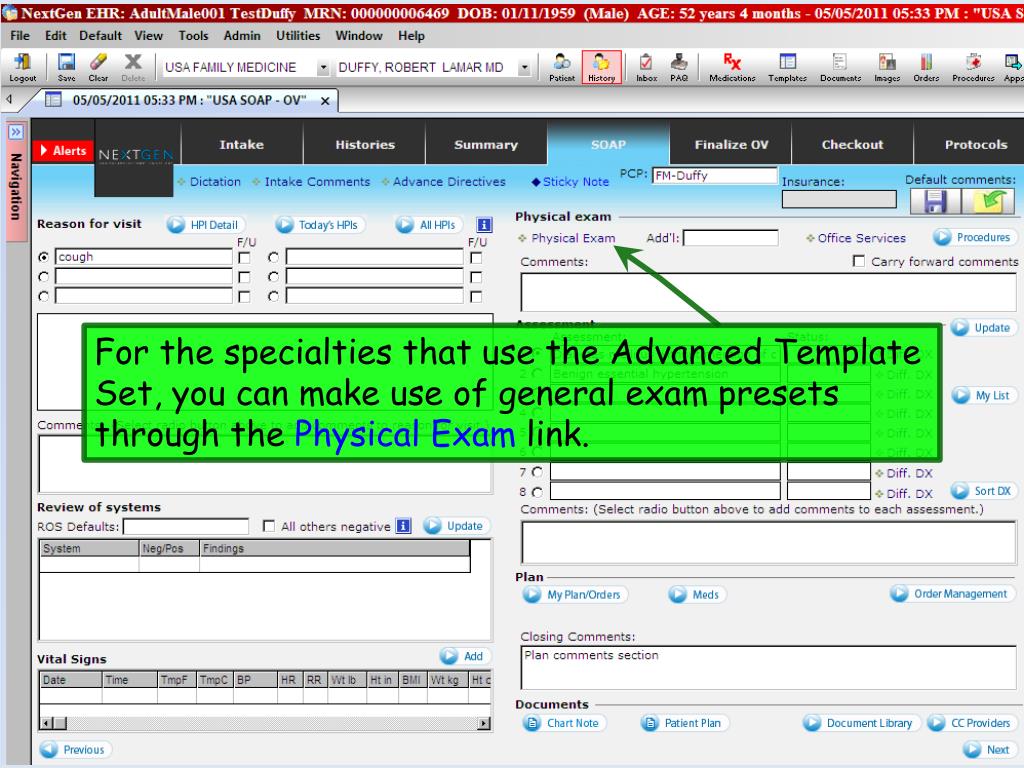Image resolution: width=1024 pixels, height=768 pixels.
Task: Select assessment 8 radio button
Action: pos(537,492)
